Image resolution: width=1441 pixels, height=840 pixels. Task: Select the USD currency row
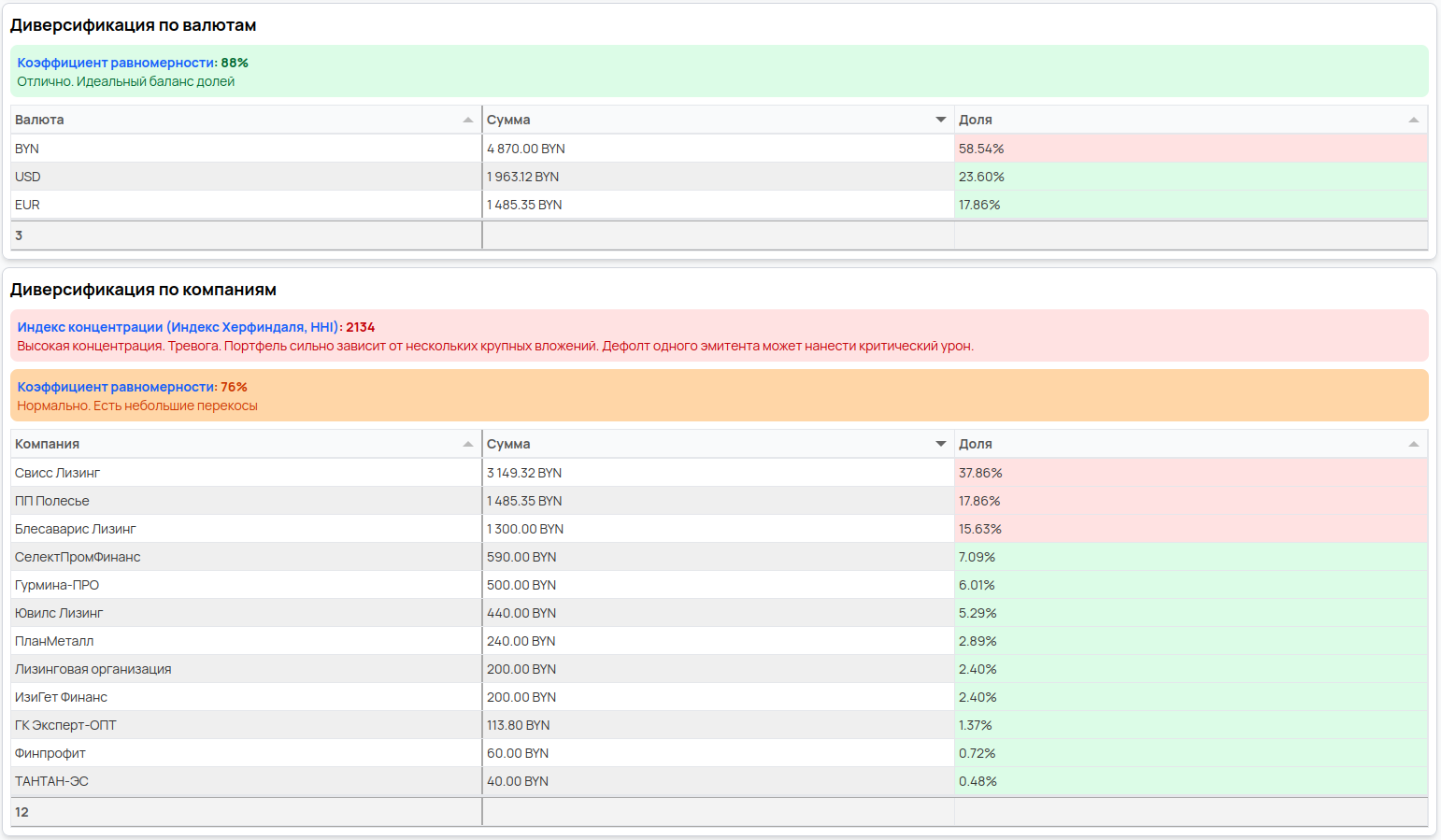(x=28, y=177)
